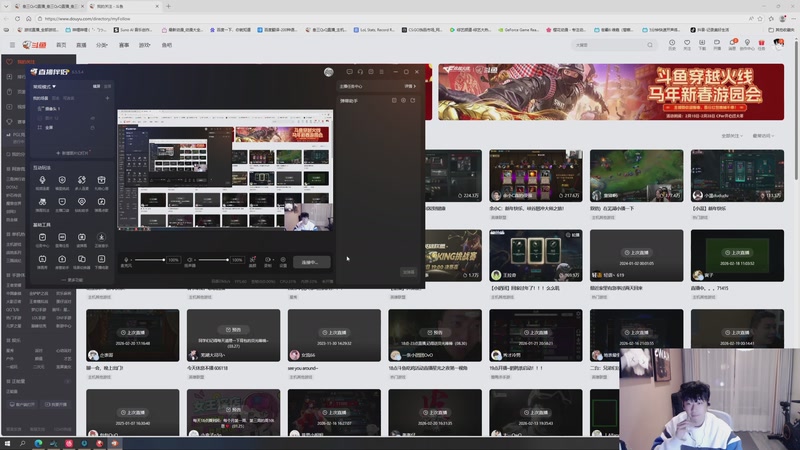This screenshot has width=800, height=450.
Task: Add a new scene with the plus icon
Action: click(x=107, y=98)
